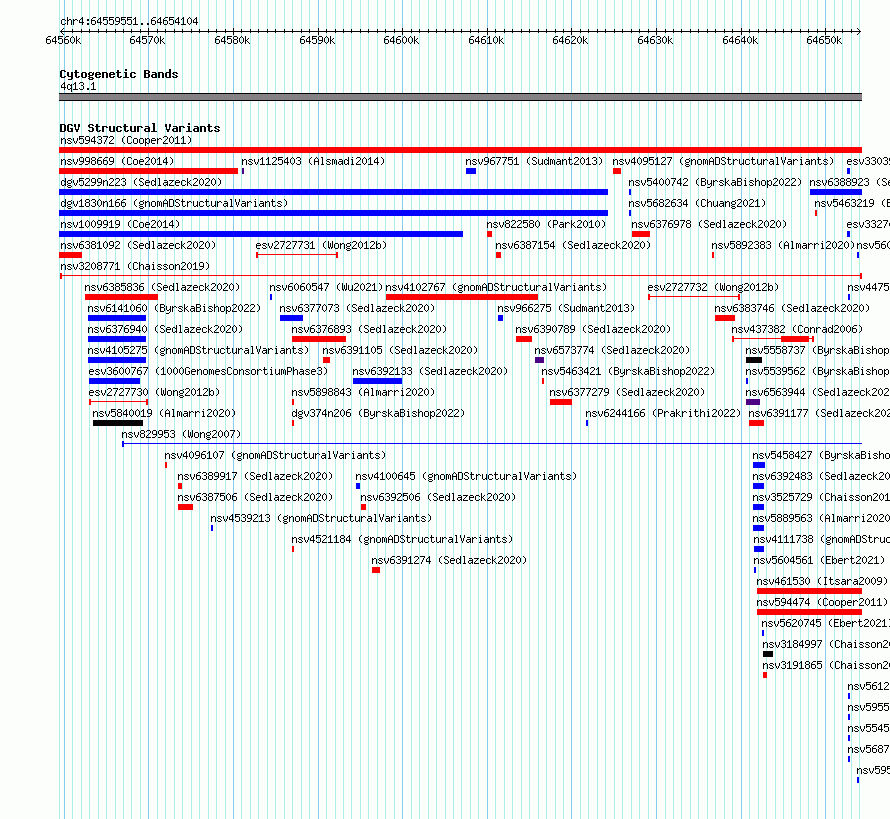Click nsv4095127 (gnomADStructuralVariants) label
This screenshot has width=890, height=819.
723,161
